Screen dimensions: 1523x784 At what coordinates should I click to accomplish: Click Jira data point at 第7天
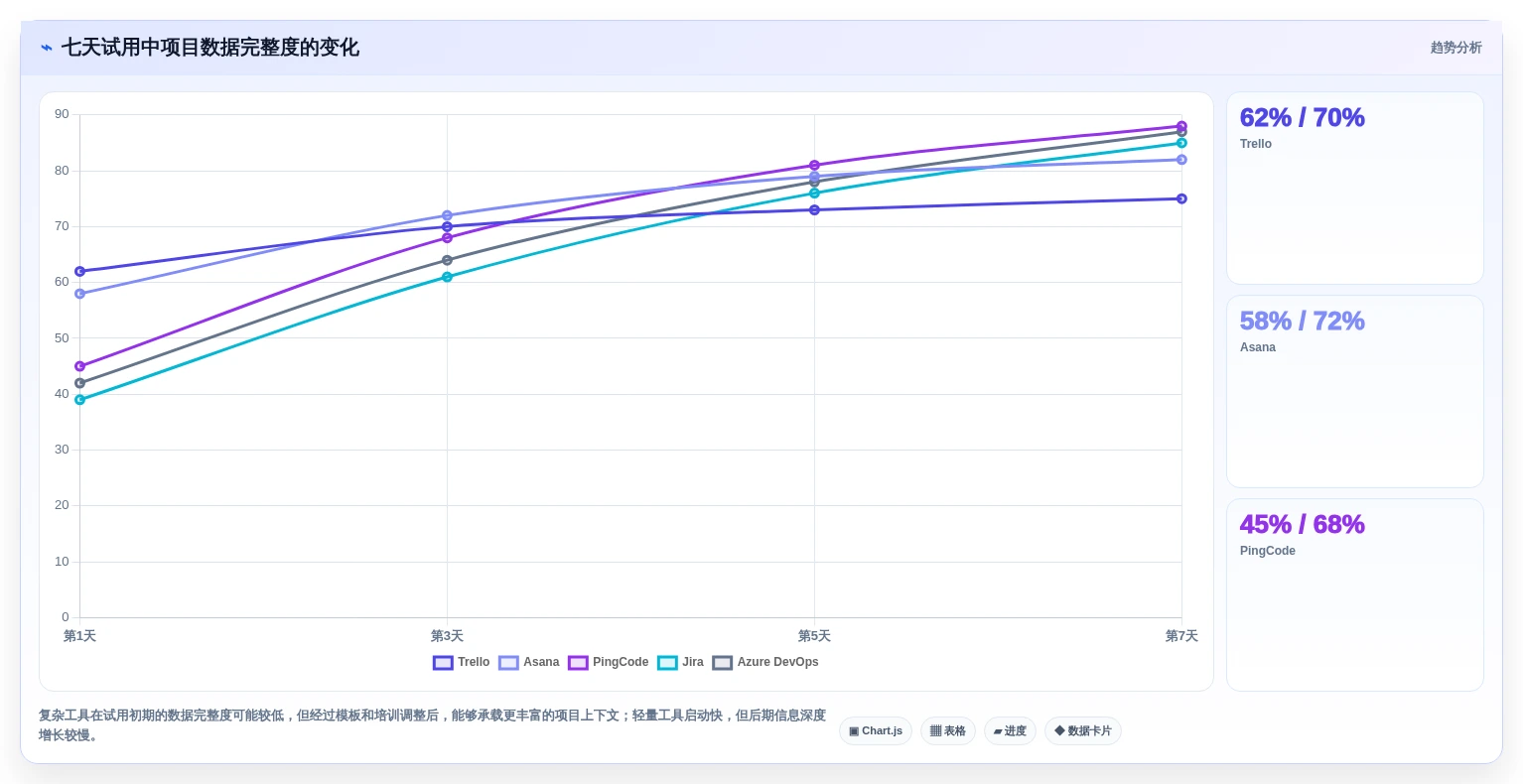click(1181, 143)
